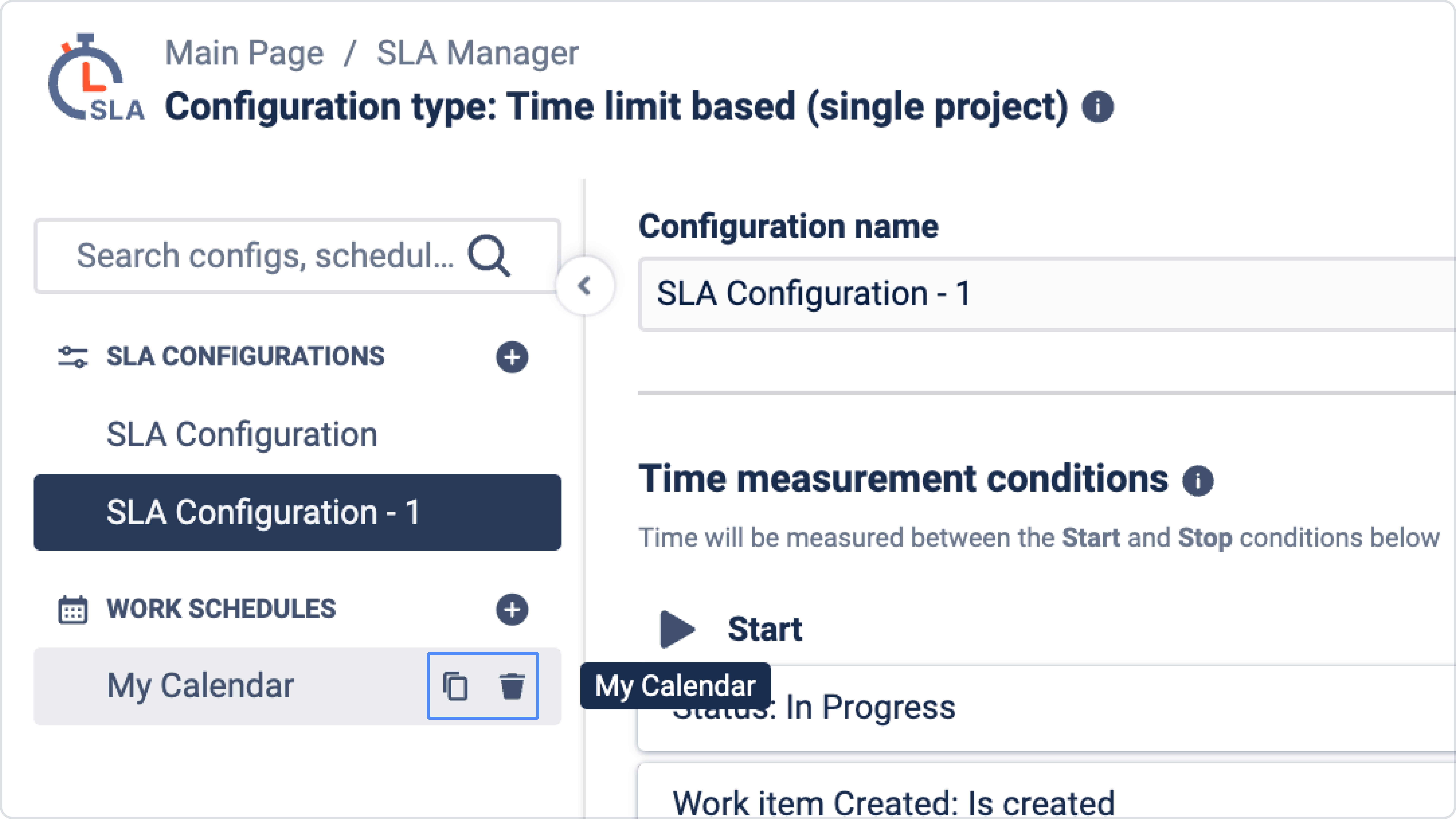Click the Work Schedules calendar icon
Viewport: 1456px width, 819px height.
pos(73,609)
